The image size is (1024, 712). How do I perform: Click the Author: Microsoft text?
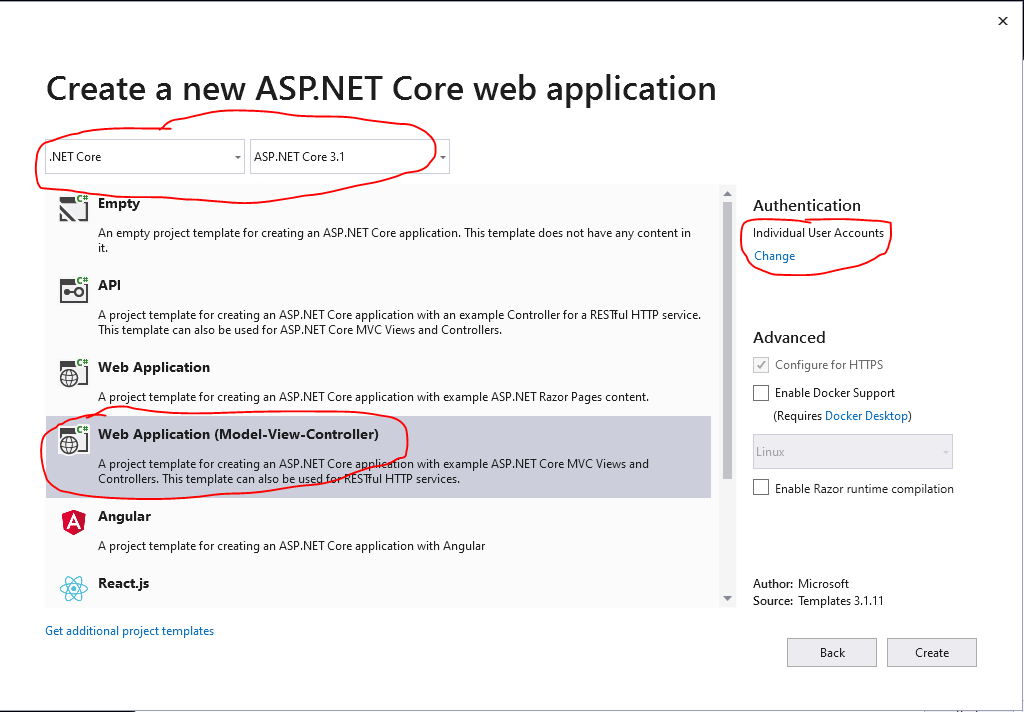801,583
